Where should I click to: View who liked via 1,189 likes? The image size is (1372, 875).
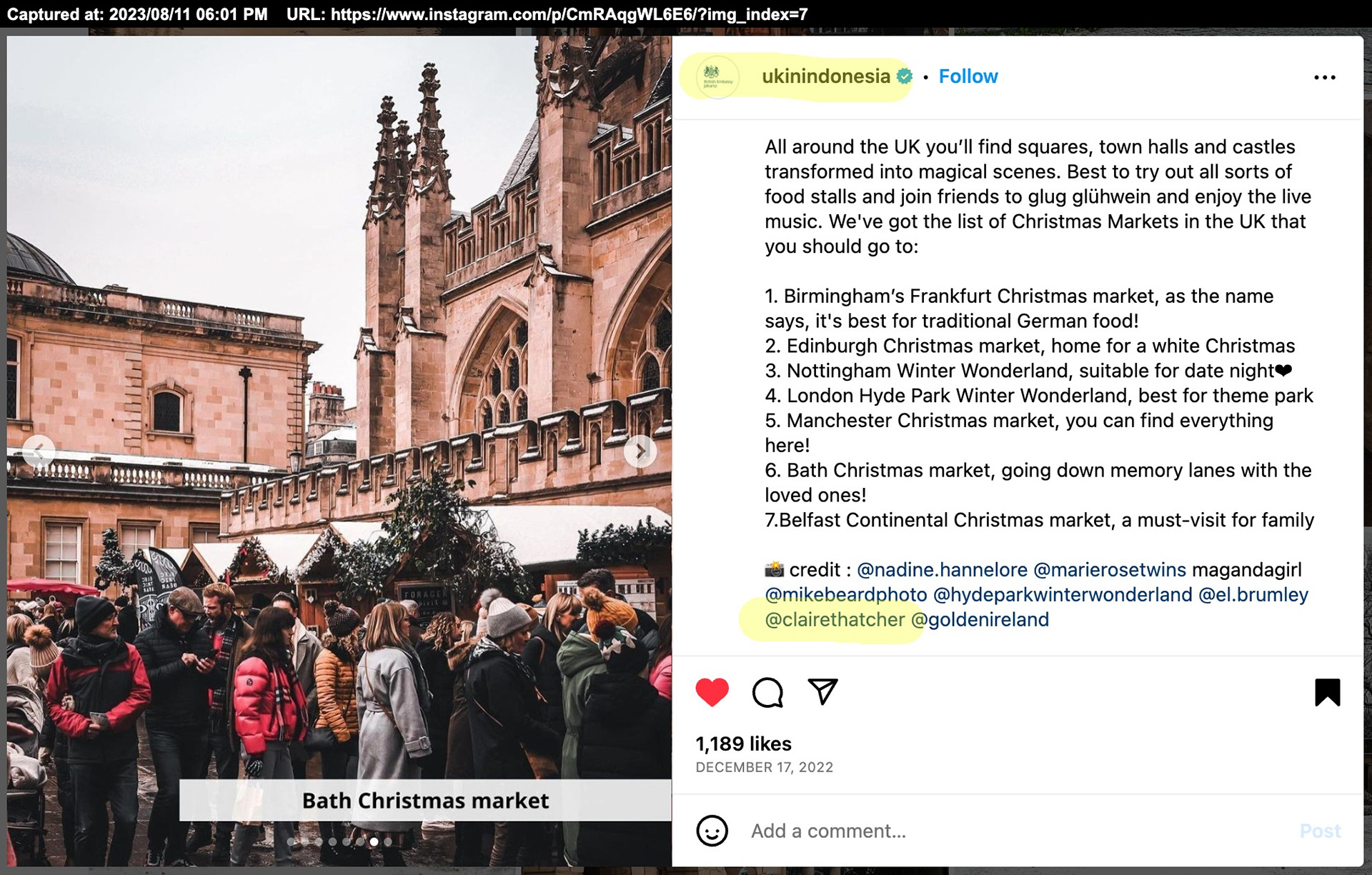743,744
